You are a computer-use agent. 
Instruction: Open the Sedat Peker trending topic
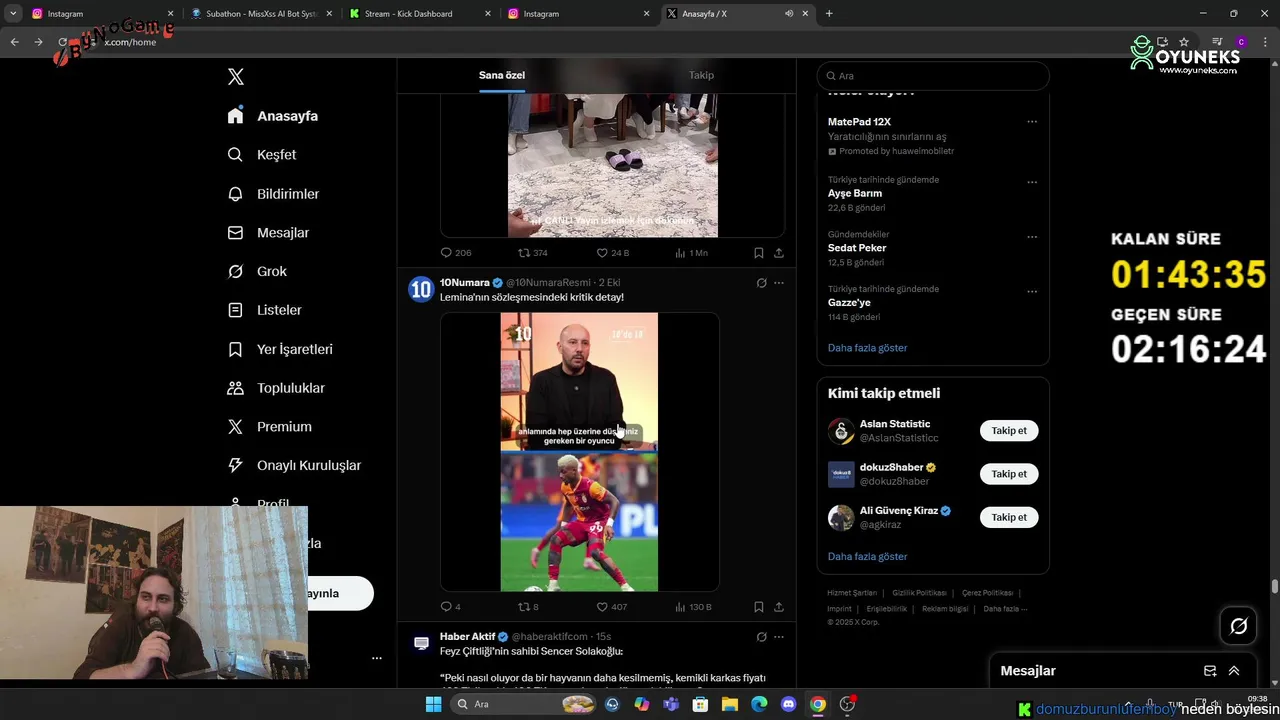857,248
